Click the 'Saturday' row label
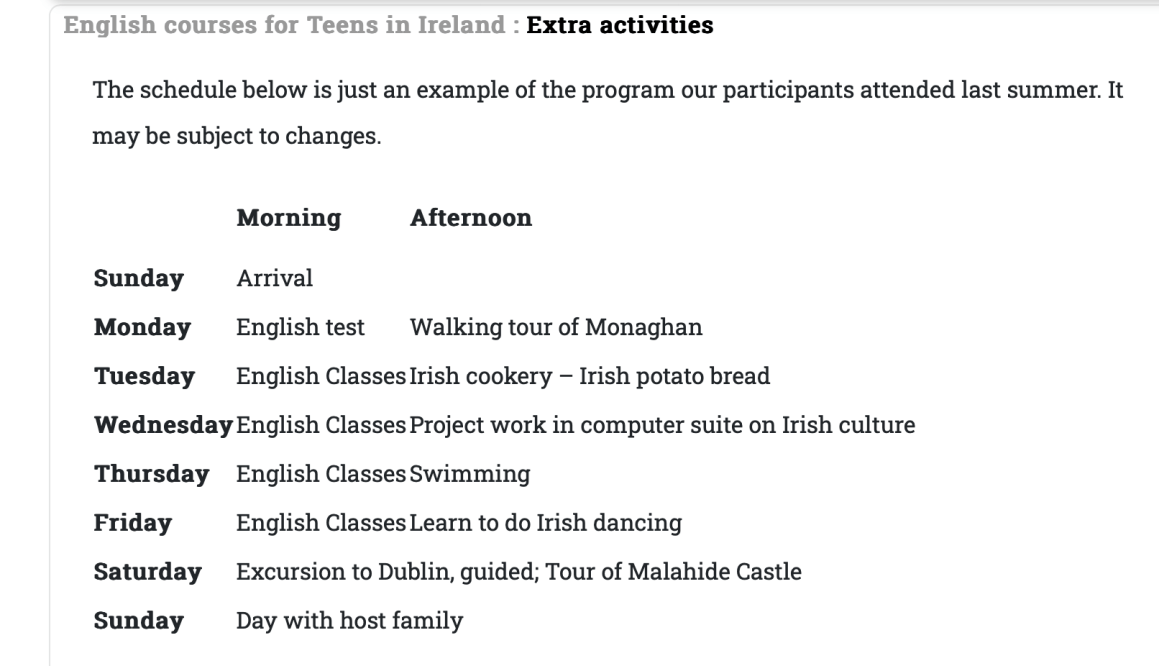The width and height of the screenshot is (1159, 666). pos(147,573)
